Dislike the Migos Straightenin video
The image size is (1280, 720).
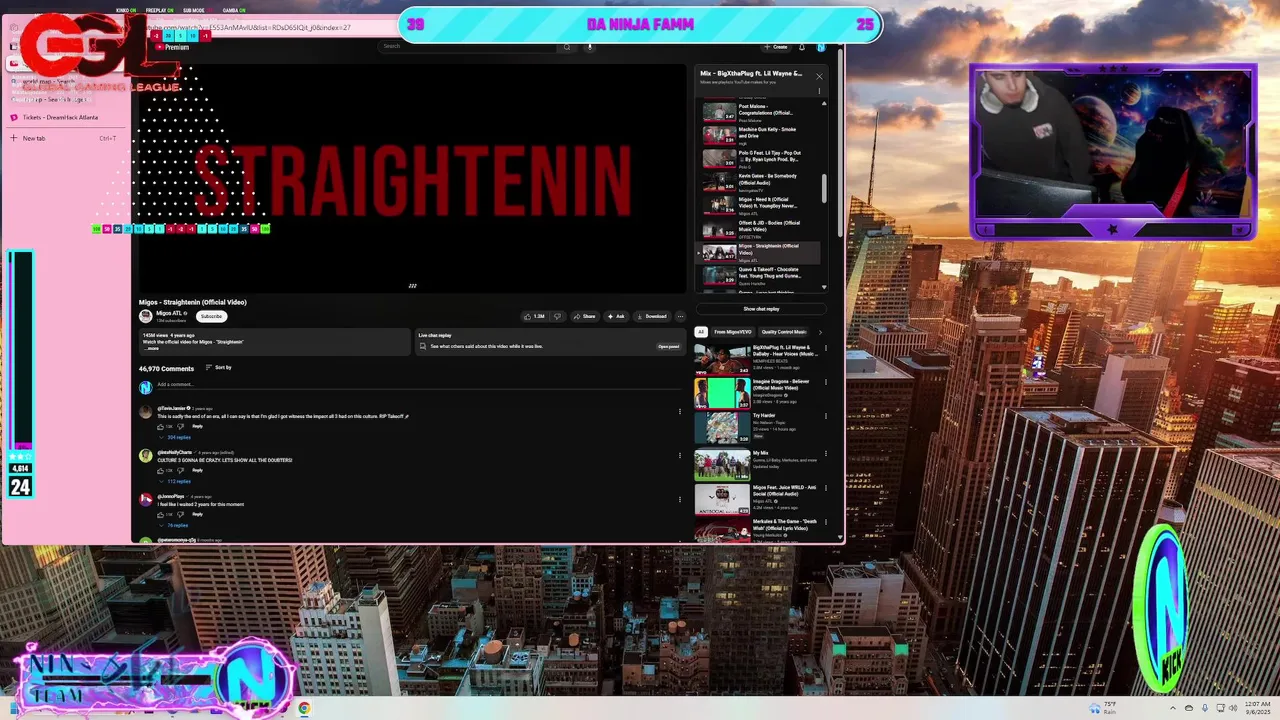pos(558,316)
